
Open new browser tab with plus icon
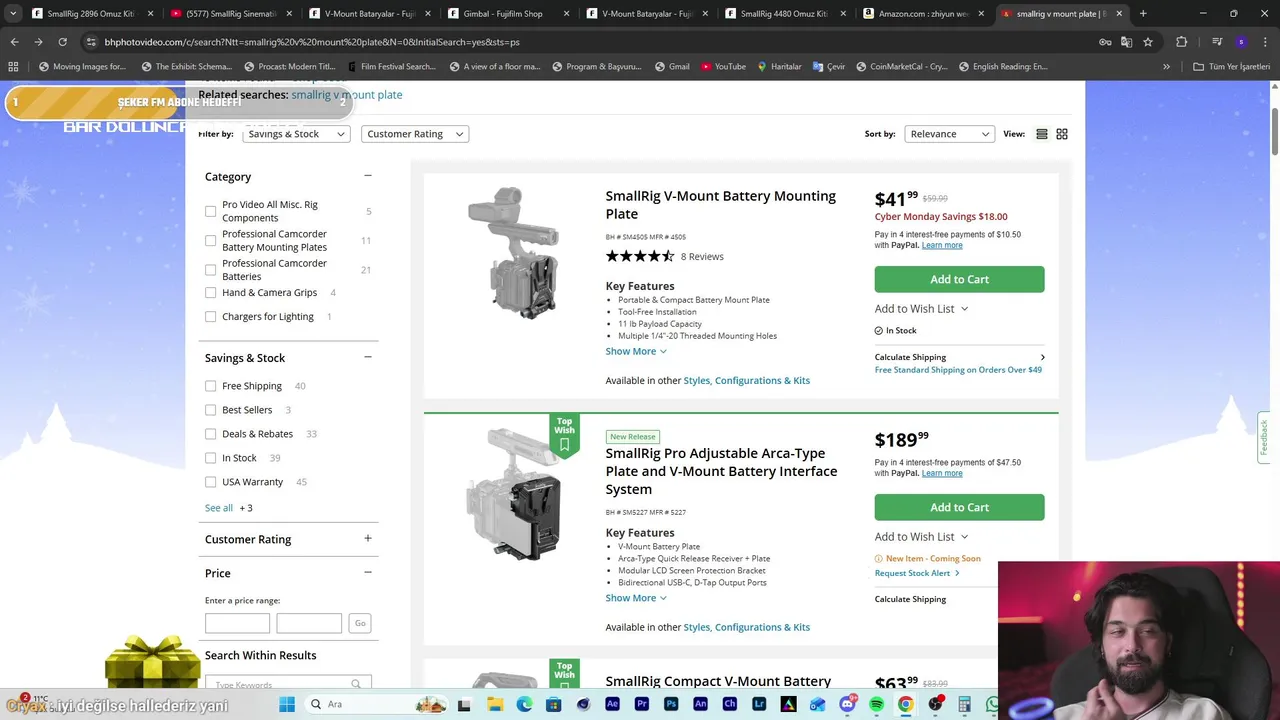(x=1143, y=14)
